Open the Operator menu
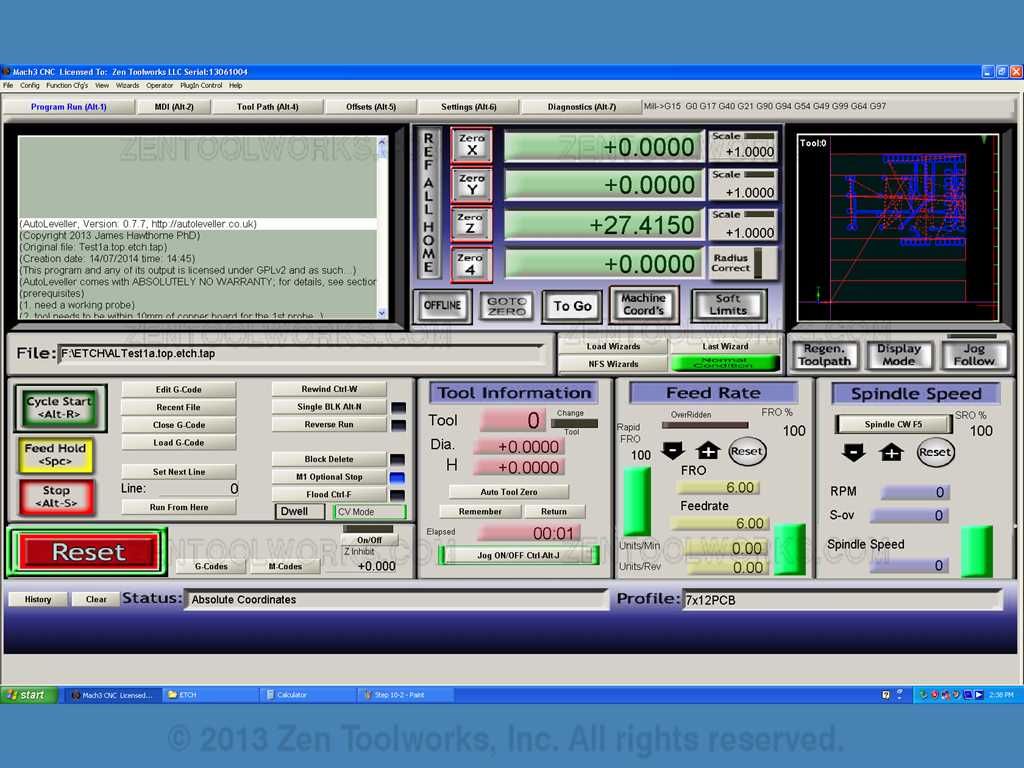 [160, 86]
